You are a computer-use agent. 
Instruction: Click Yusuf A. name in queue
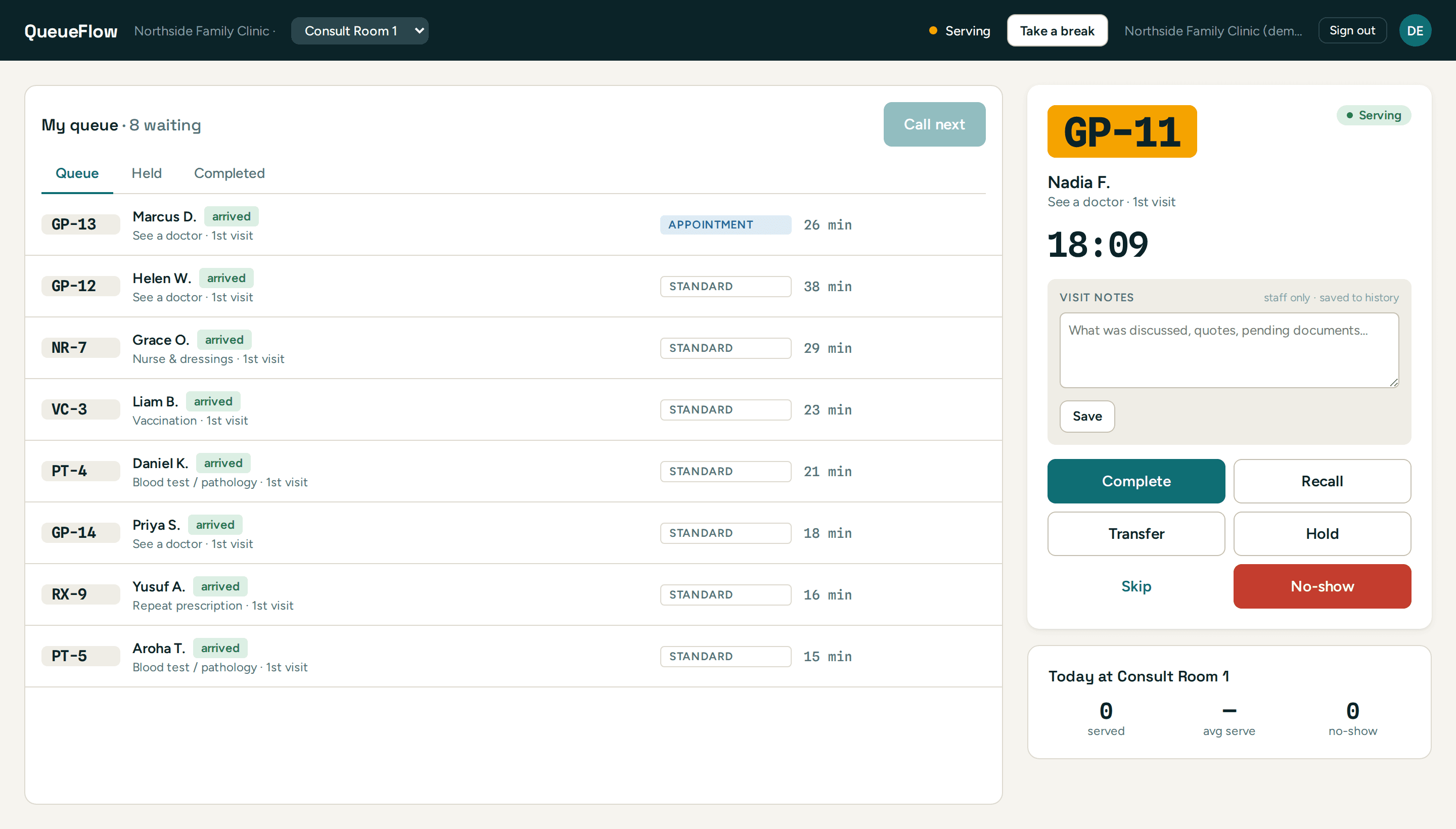[159, 586]
